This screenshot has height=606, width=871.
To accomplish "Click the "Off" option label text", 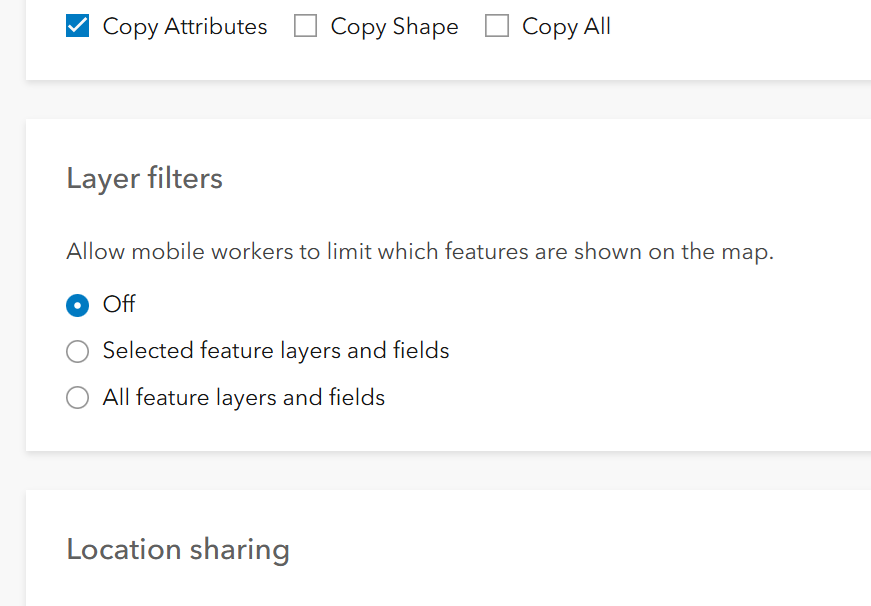I will tap(119, 304).
